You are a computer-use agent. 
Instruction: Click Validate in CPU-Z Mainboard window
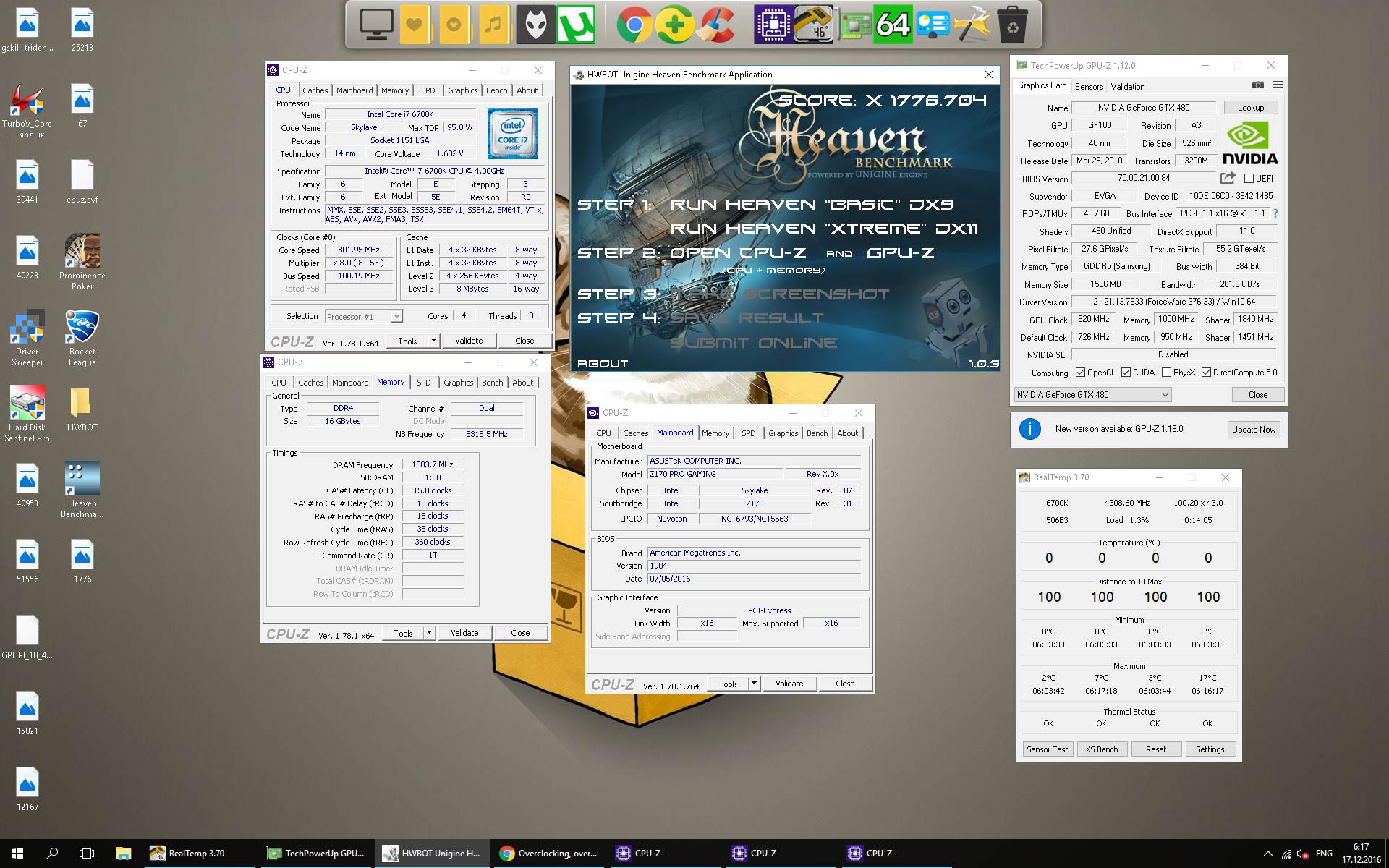789,684
